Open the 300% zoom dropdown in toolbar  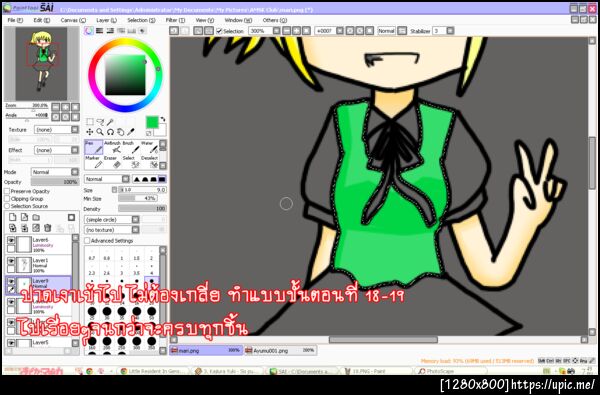276,31
